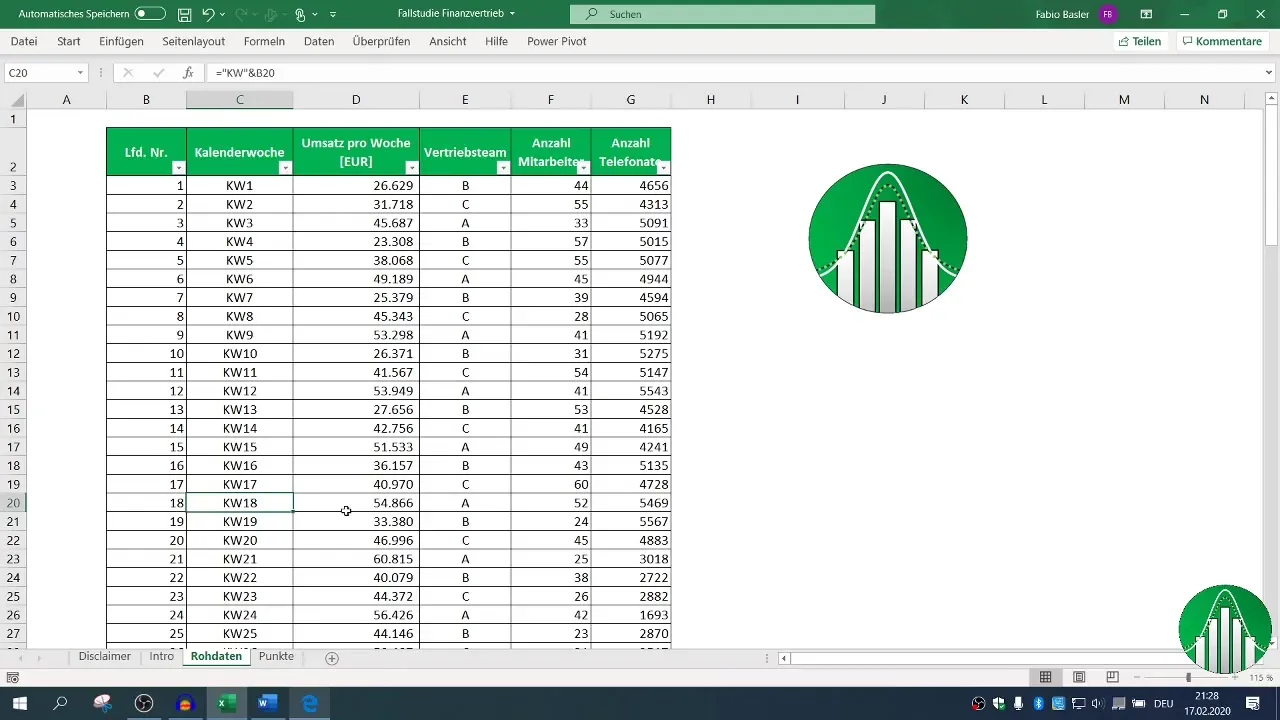
Task: Click the Cancel X icon in formula bar
Action: [x=127, y=73]
